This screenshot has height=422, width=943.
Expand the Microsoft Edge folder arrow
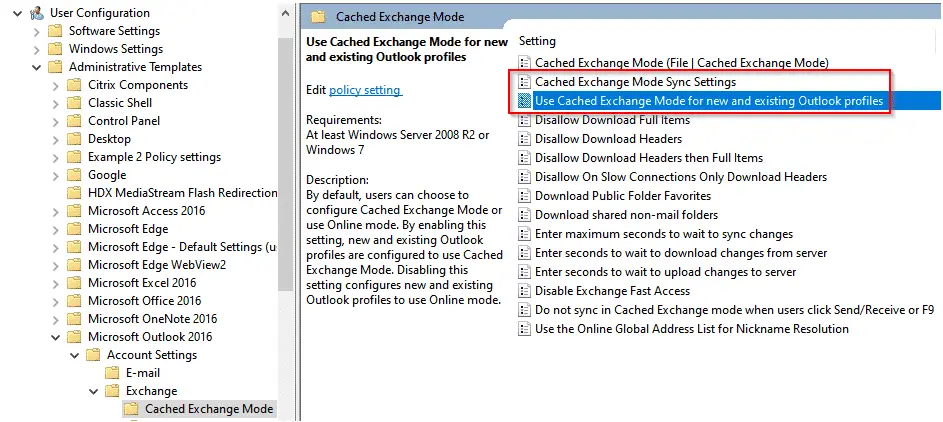point(56,229)
